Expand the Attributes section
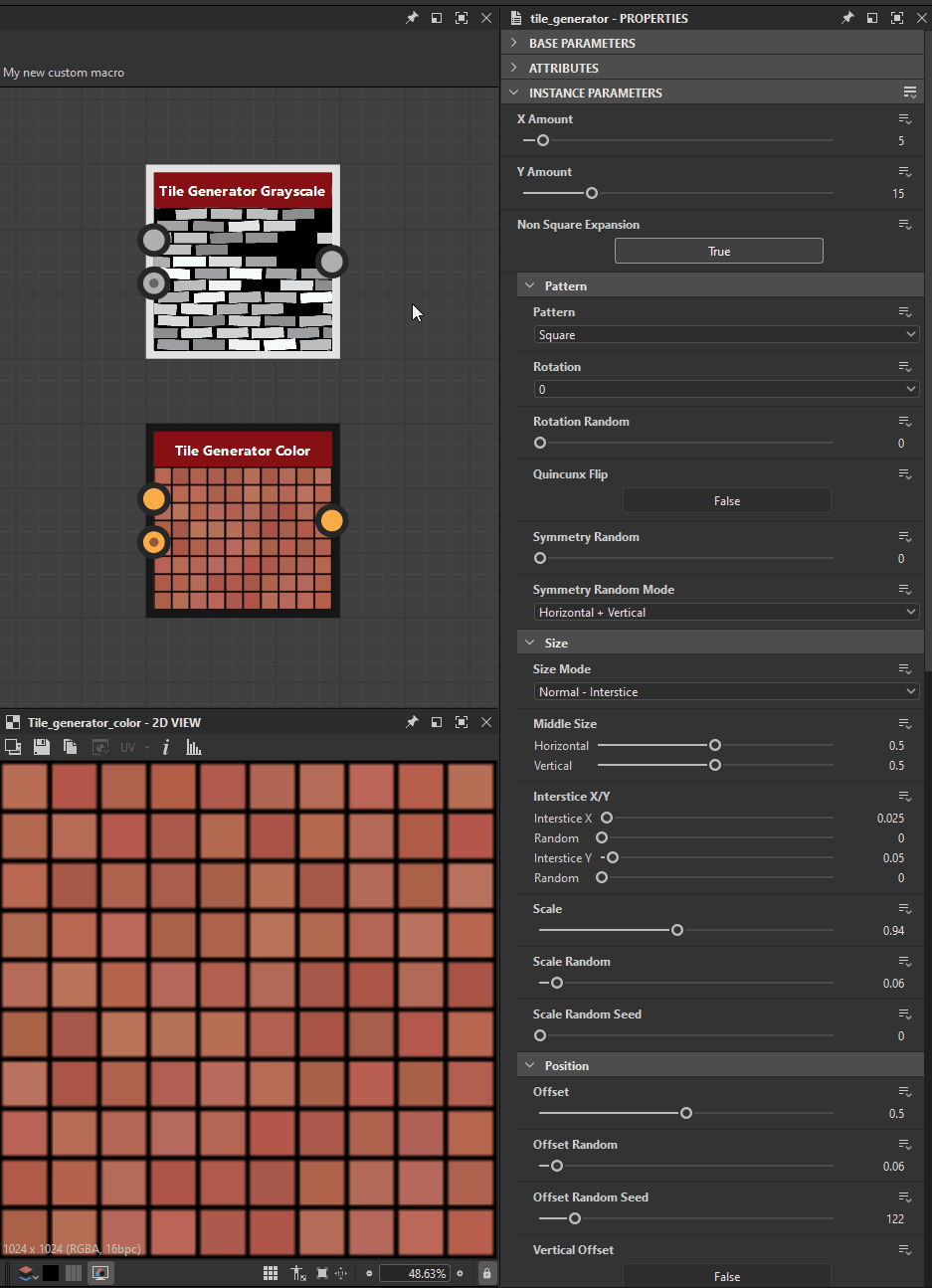Image resolution: width=932 pixels, height=1288 pixels. [x=564, y=68]
